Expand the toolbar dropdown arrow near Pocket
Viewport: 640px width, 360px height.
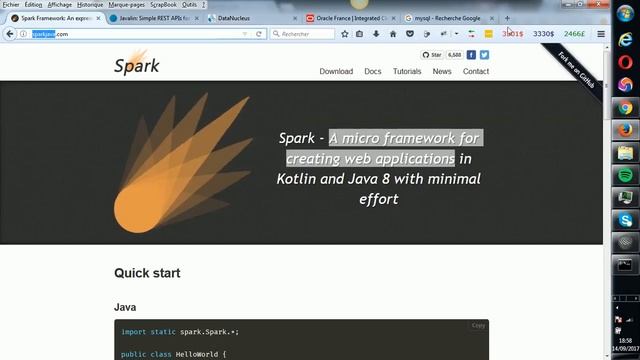(456, 34)
